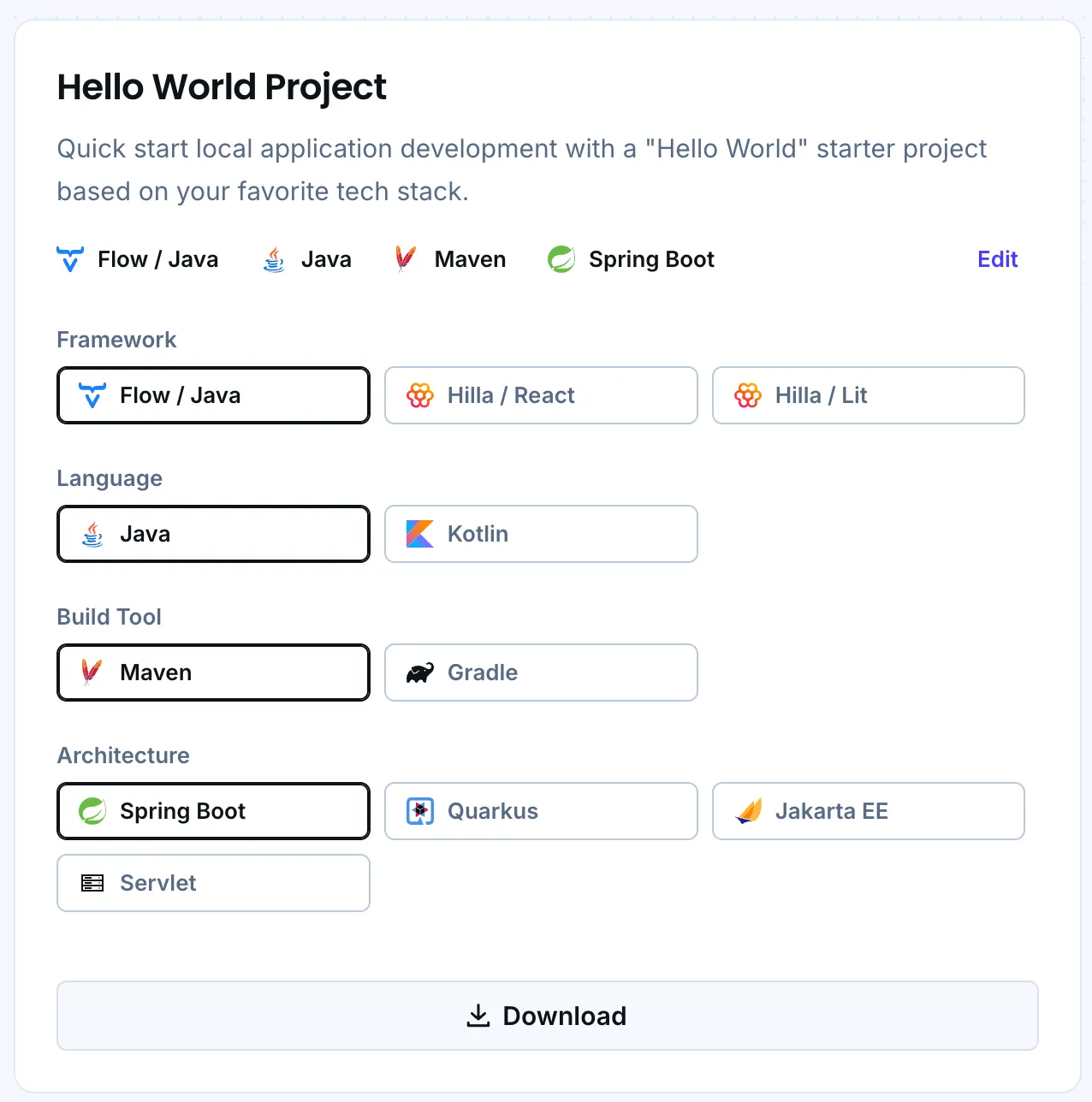Click the Hilla icon on the Hilla / Lit option
Viewport: 1092px width, 1102px height.
(x=748, y=395)
